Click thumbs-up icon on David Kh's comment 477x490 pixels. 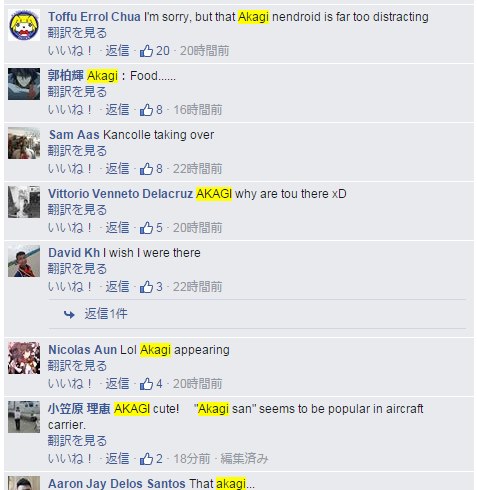coord(146,287)
